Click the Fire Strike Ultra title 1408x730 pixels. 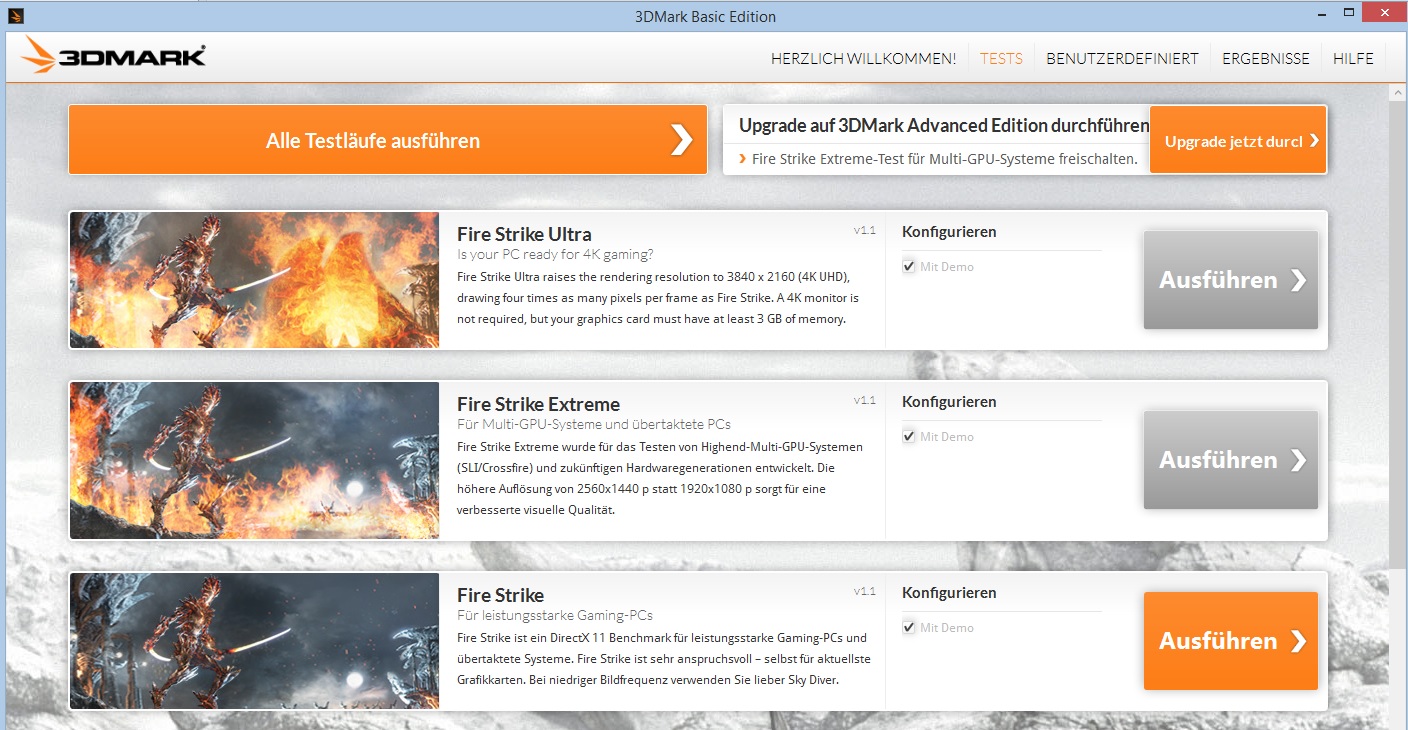click(524, 235)
